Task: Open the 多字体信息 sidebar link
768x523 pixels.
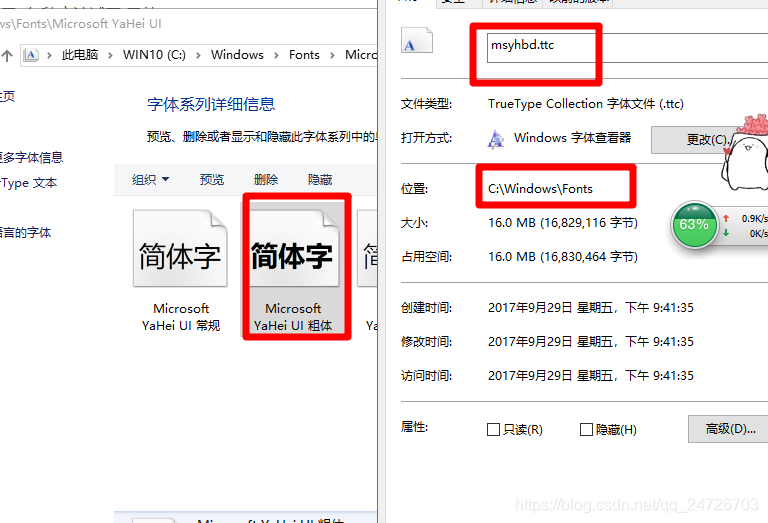Action: coord(31,158)
